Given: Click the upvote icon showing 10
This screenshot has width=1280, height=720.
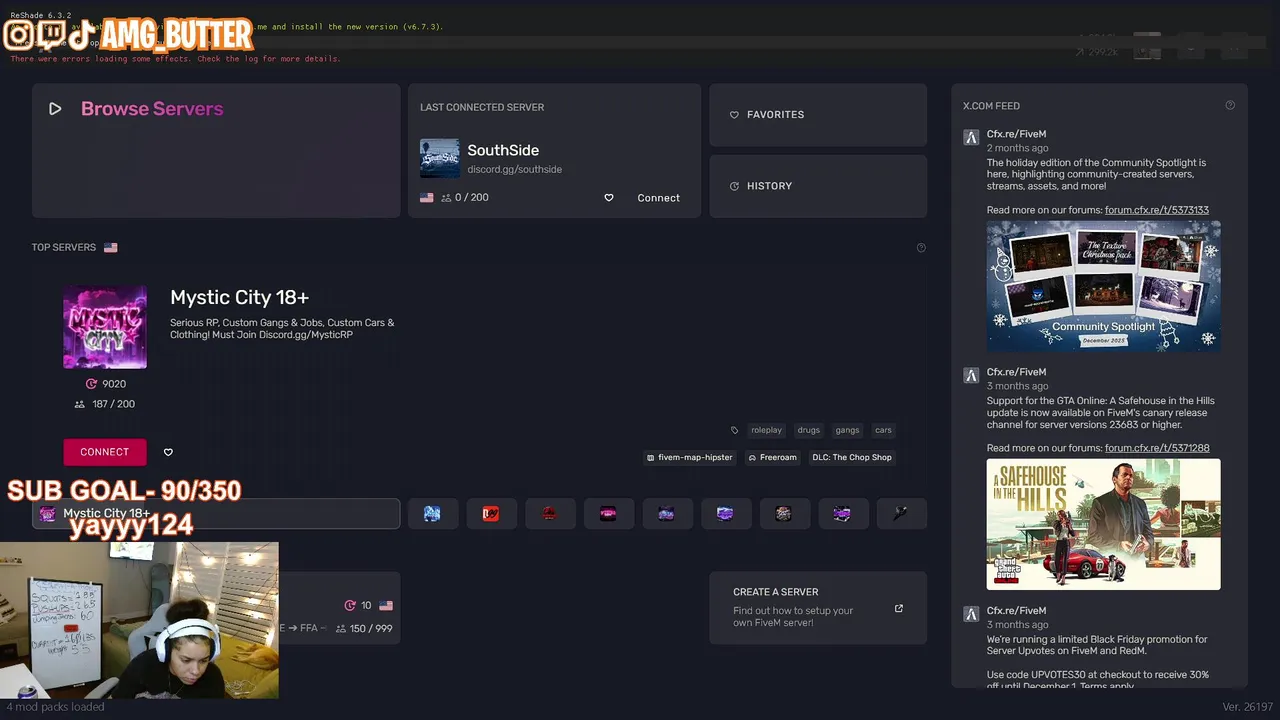Looking at the screenshot, I should click(350, 606).
